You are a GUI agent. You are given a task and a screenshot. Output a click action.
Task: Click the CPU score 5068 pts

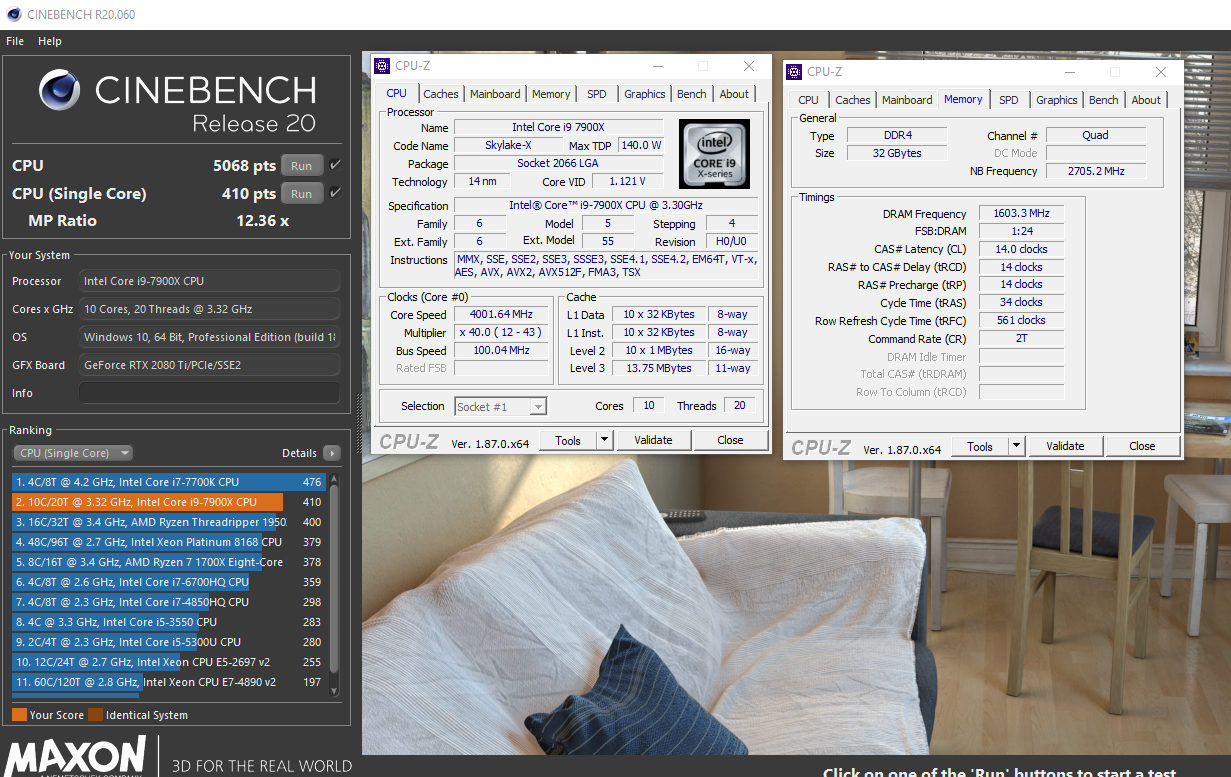coord(244,166)
